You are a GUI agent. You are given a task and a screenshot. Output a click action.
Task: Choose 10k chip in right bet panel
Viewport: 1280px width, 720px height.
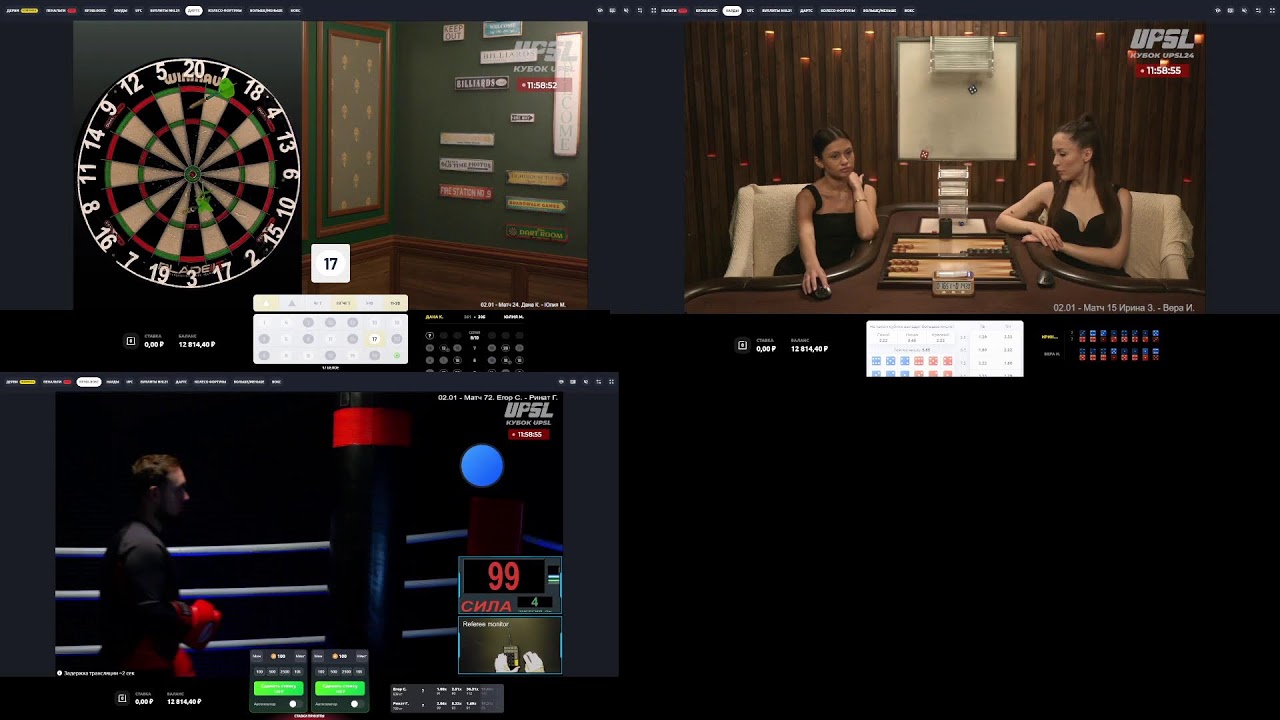[359, 672]
